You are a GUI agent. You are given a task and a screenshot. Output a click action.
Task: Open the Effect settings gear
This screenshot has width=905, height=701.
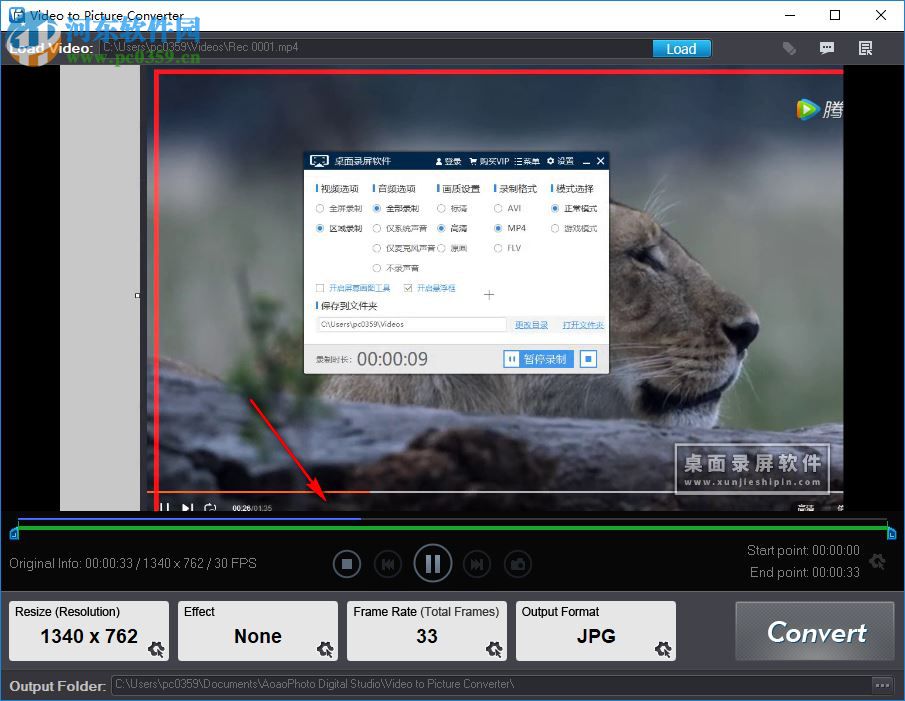point(325,649)
